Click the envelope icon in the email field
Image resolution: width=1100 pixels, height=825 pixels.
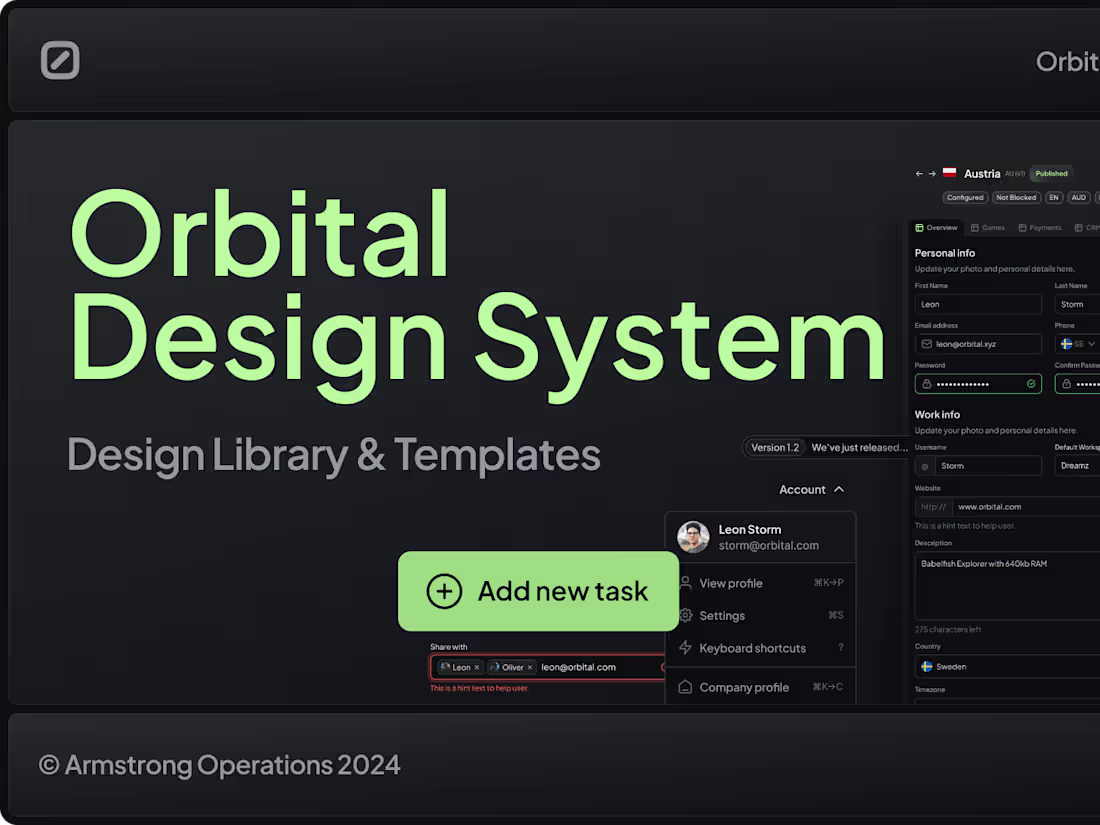(x=926, y=344)
